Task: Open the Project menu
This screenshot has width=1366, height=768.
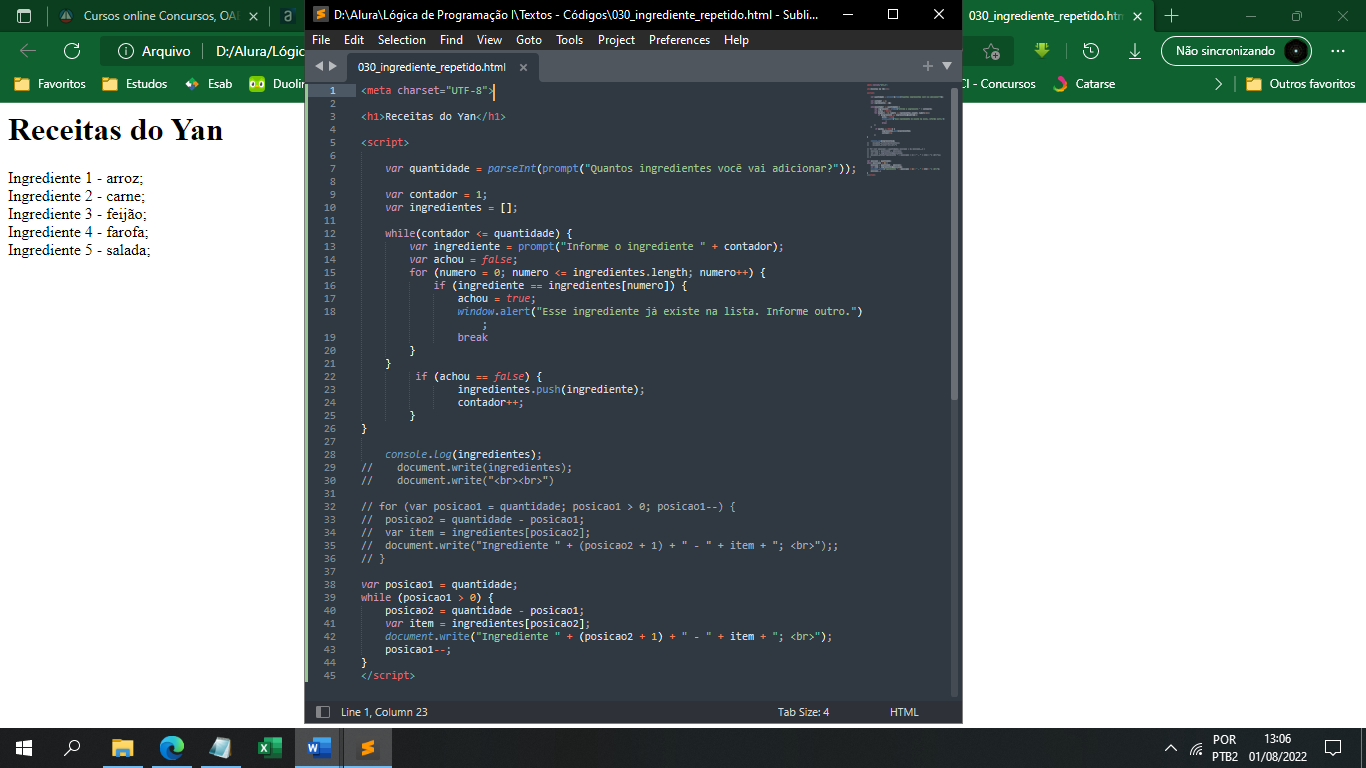Action: click(616, 40)
